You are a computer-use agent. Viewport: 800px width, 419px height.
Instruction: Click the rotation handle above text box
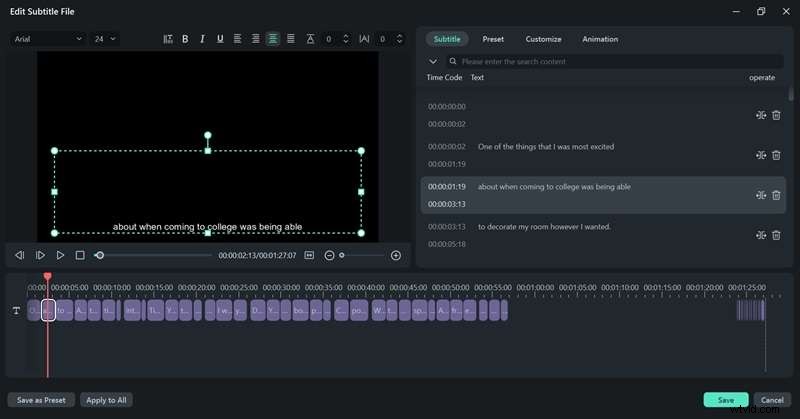[x=208, y=135]
